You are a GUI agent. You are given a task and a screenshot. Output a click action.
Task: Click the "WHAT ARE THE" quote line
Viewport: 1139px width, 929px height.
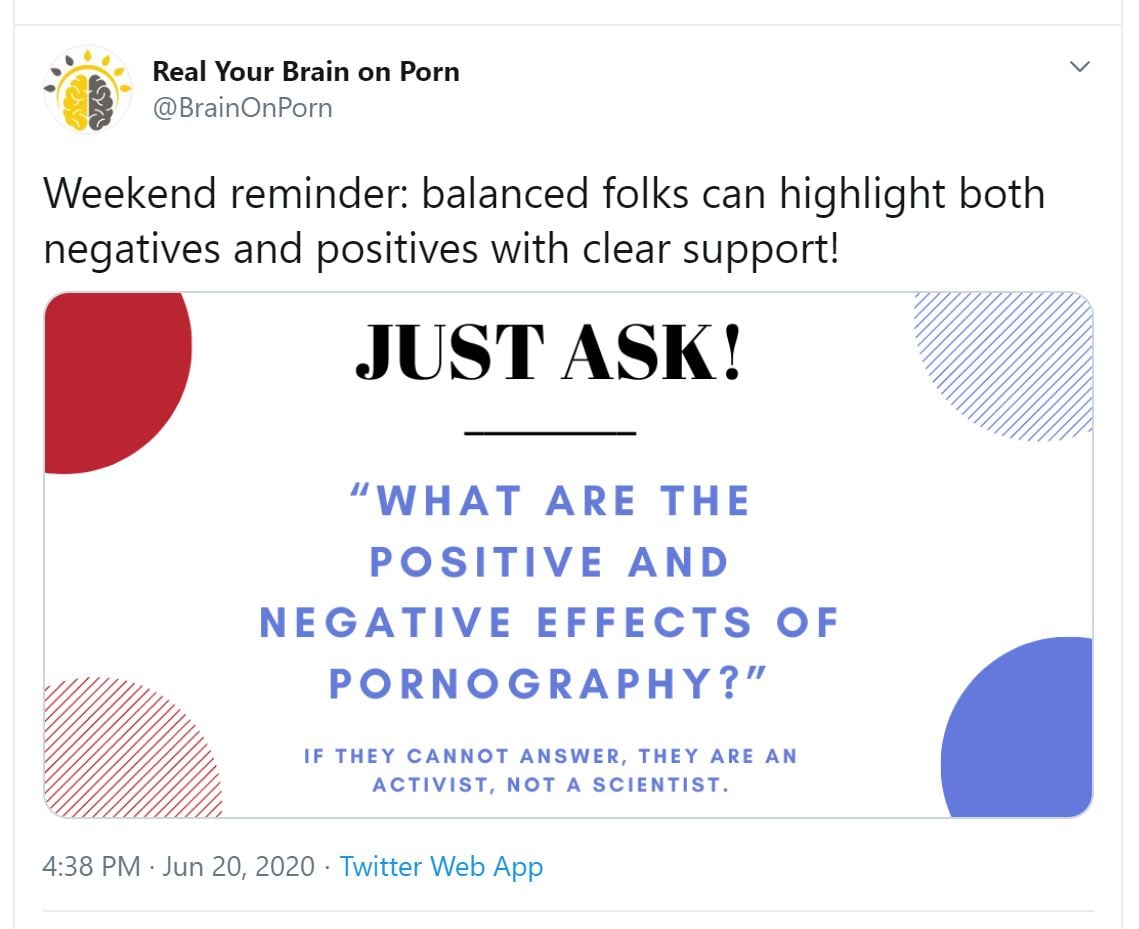click(549, 501)
